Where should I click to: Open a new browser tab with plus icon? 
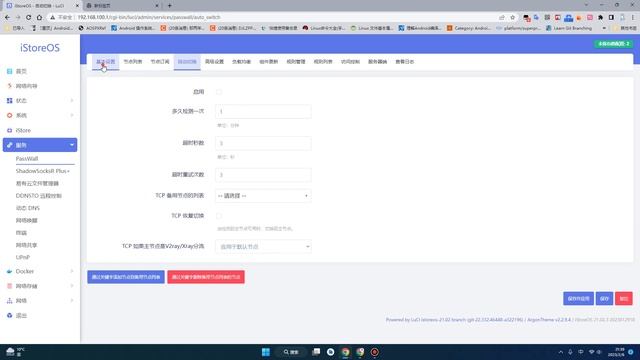(169, 5)
